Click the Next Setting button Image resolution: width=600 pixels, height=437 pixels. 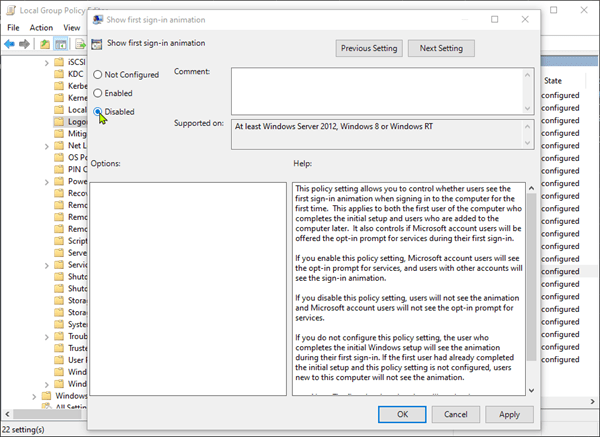coord(440,48)
